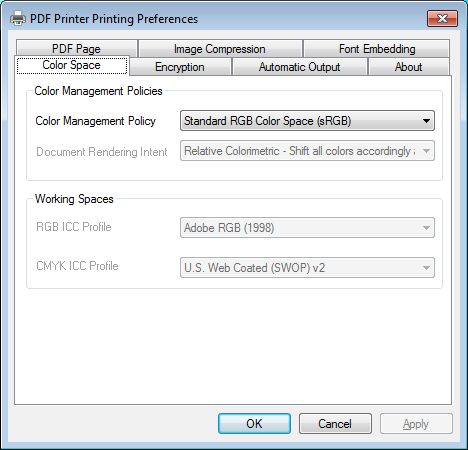Select the Color Space tab

(x=72, y=65)
